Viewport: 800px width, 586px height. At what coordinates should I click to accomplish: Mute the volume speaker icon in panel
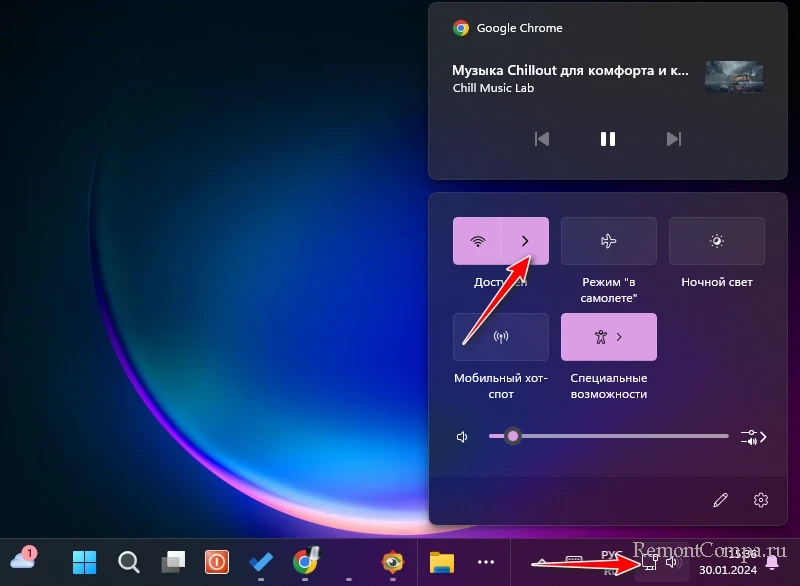462,437
